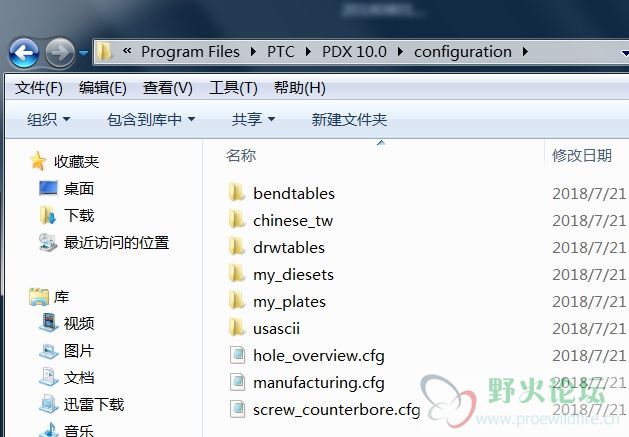
Task: Select 迅雷下载 library
Action: (94, 404)
